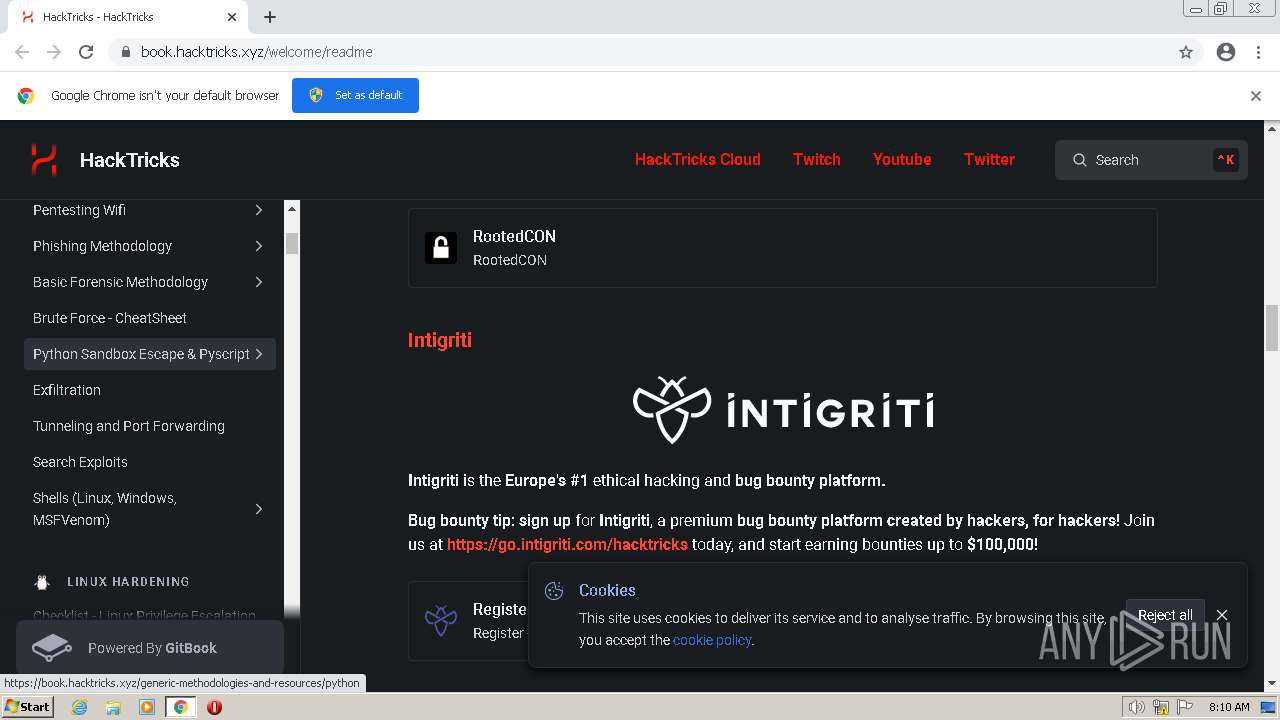Bookmark this page with star icon
Image resolution: width=1280 pixels, height=720 pixels.
coord(1186,52)
